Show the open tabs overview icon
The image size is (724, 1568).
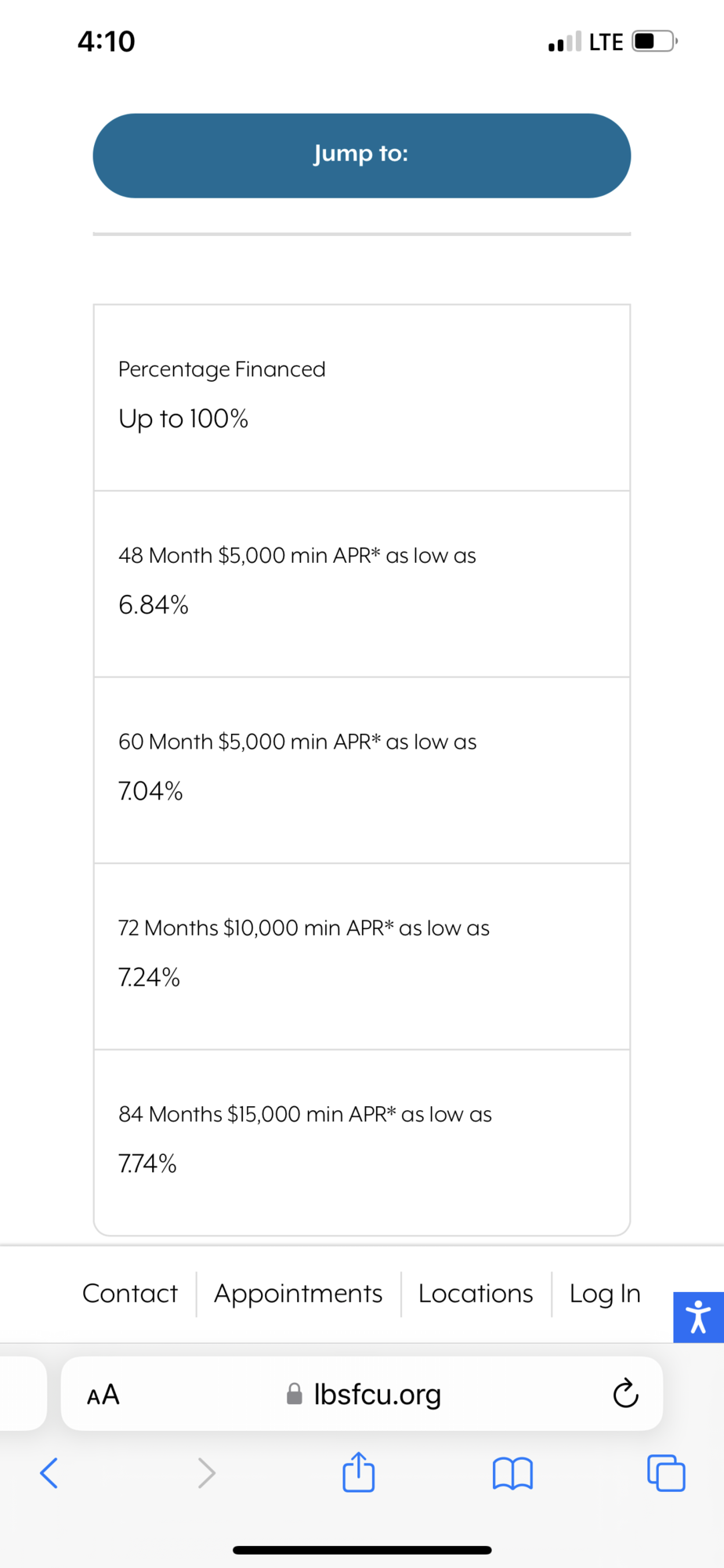[666, 1472]
